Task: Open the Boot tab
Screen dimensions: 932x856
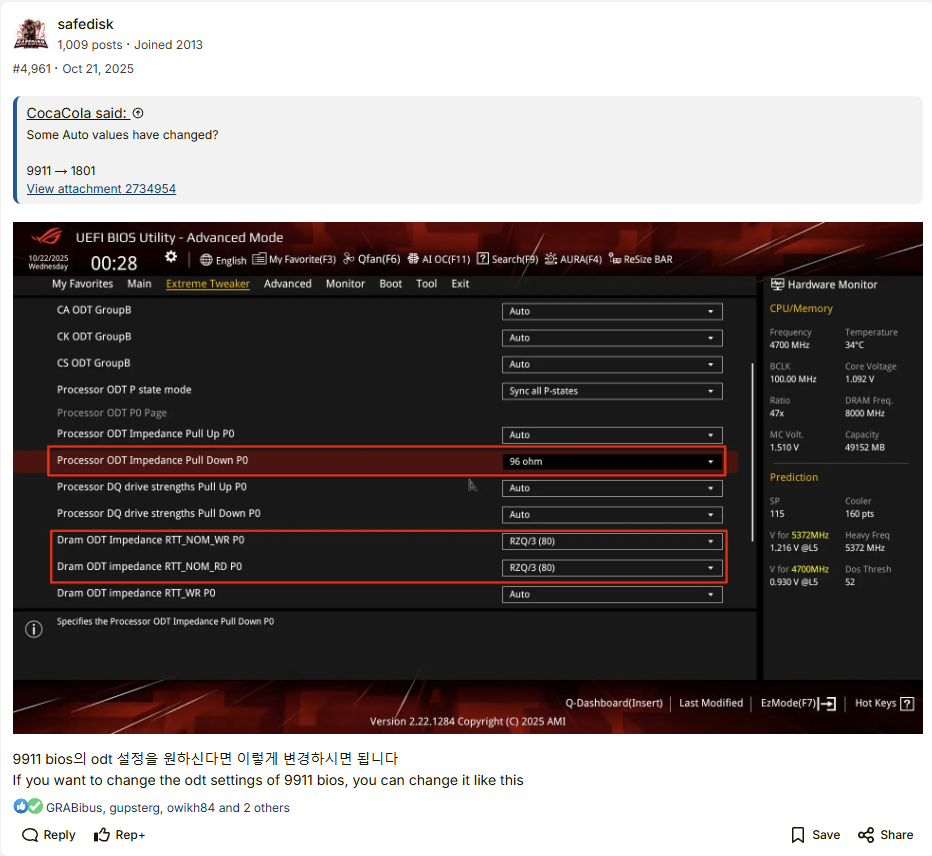Action: [391, 284]
